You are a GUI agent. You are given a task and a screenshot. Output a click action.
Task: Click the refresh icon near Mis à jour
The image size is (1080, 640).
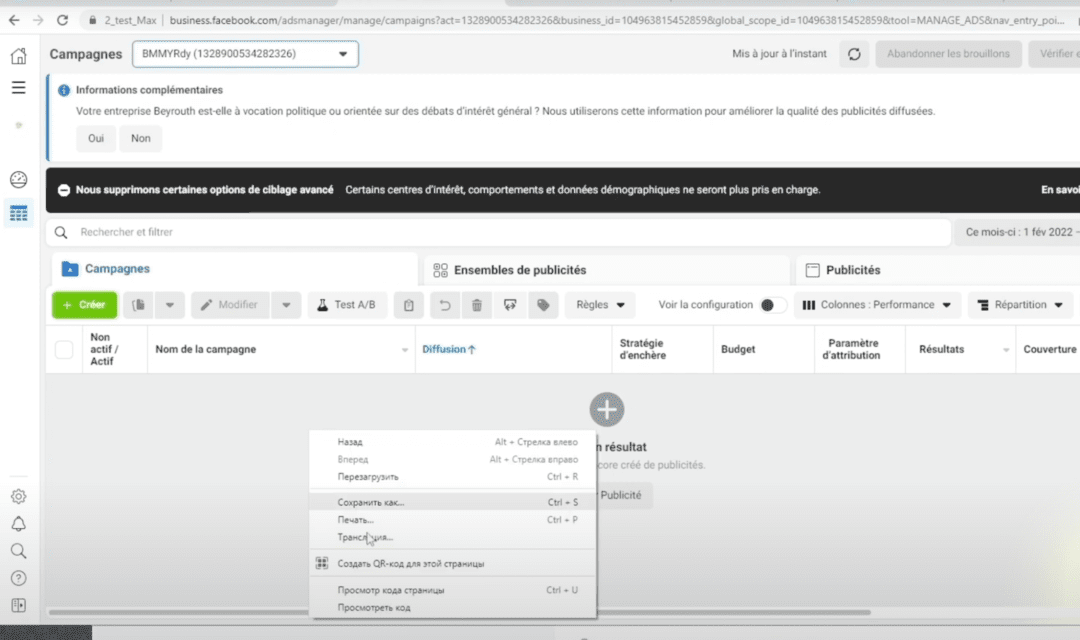(854, 54)
